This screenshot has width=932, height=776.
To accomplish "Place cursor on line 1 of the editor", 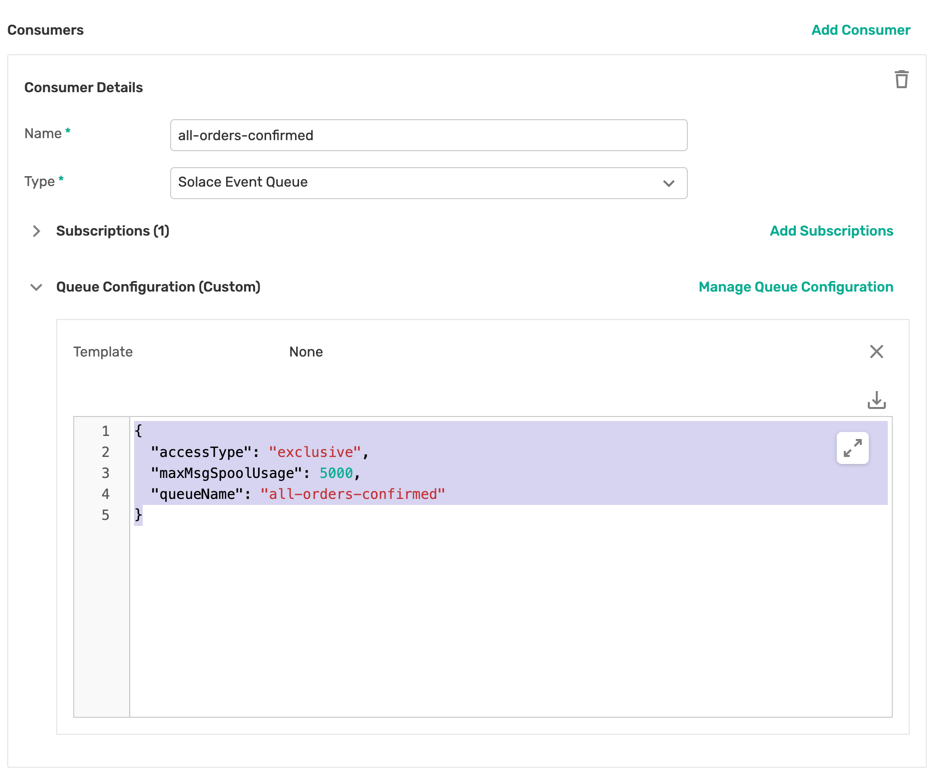I will click(x=138, y=430).
